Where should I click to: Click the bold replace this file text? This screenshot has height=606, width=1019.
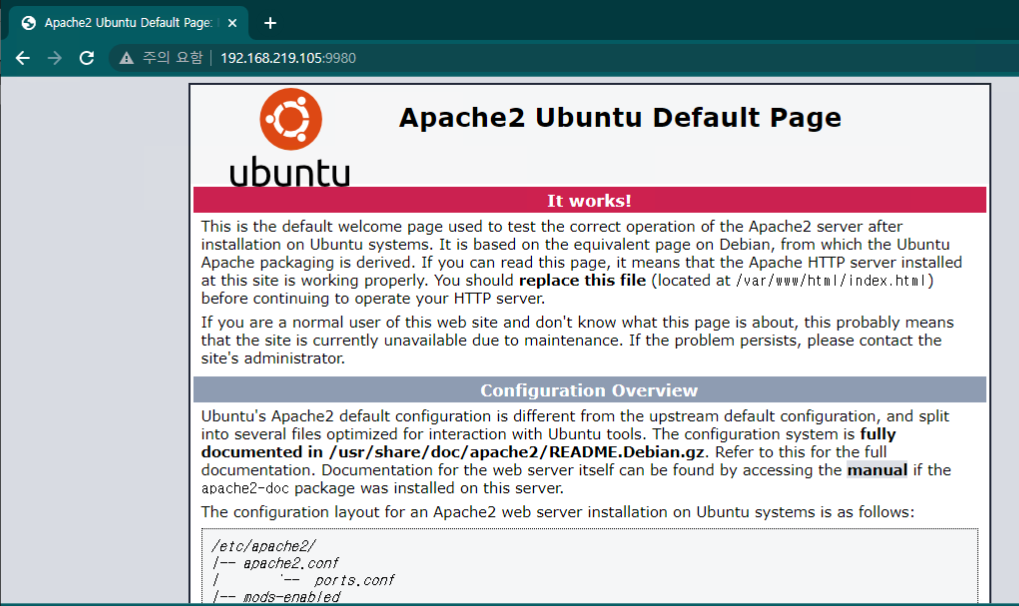click(x=582, y=280)
